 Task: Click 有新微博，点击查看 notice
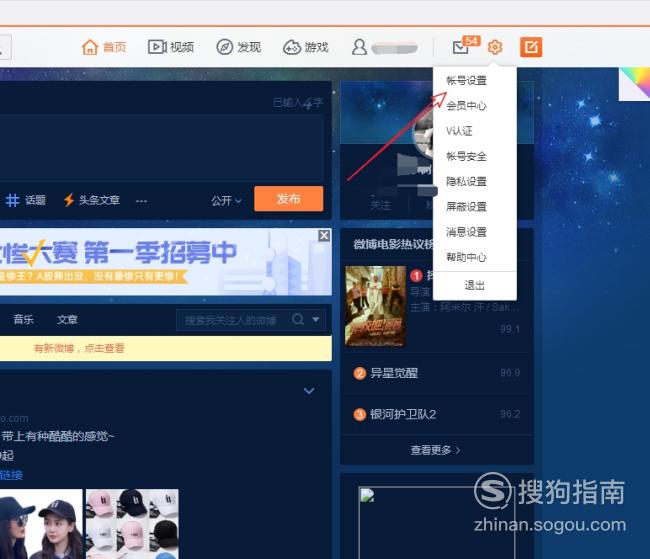coord(79,348)
